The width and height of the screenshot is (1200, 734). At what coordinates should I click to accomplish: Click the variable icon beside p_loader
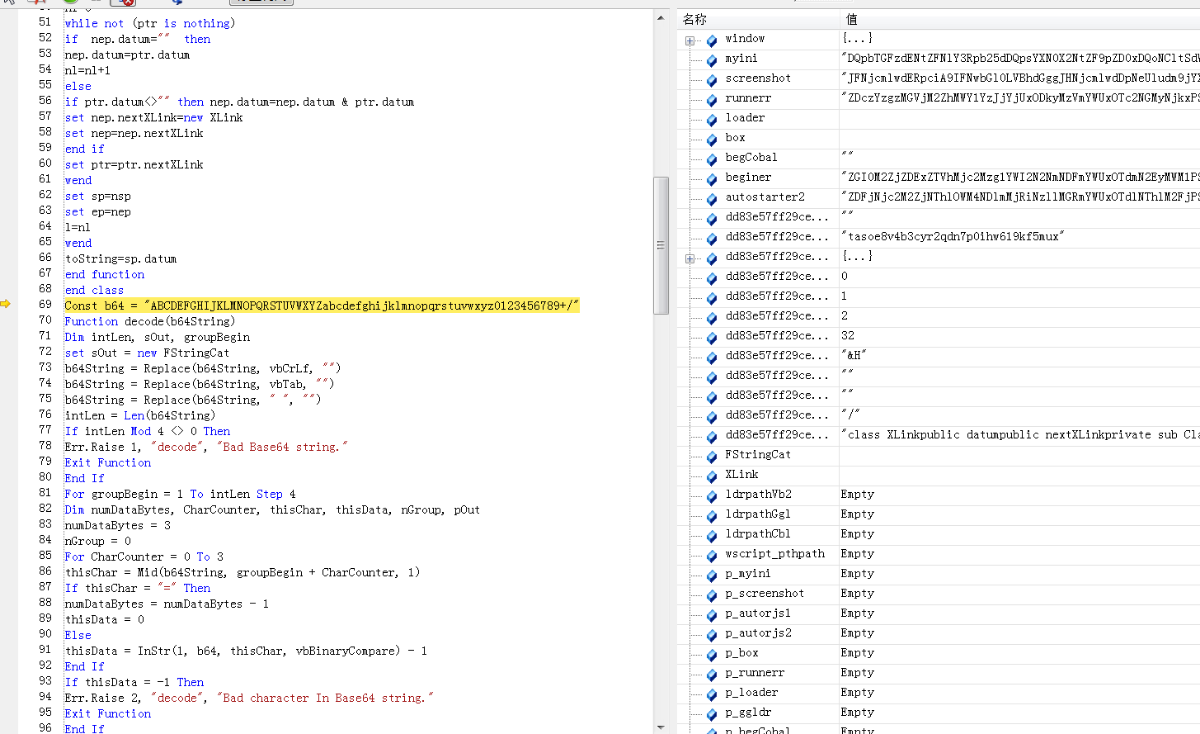pos(712,693)
